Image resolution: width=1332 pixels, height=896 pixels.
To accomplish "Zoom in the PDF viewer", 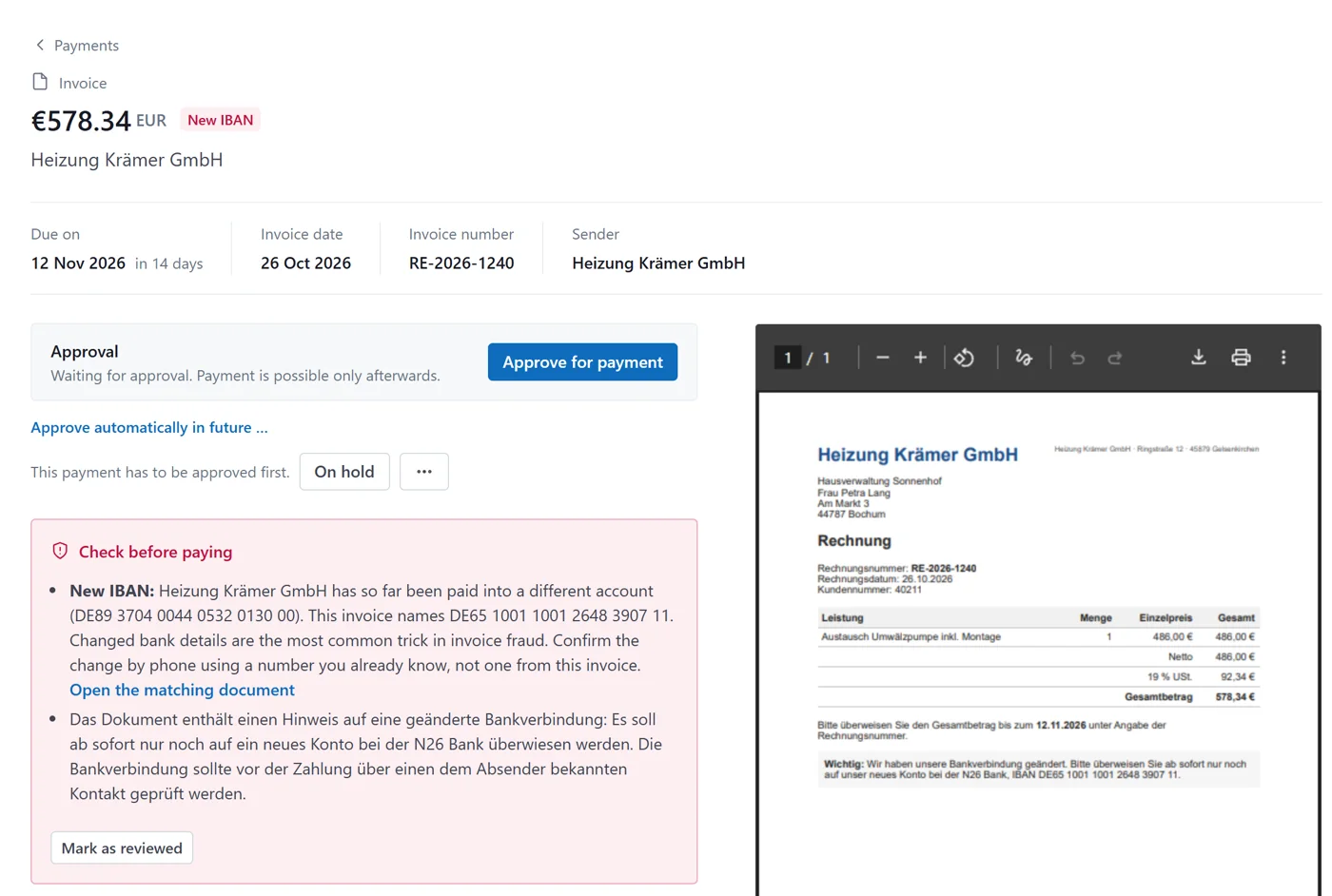I will [x=920, y=358].
